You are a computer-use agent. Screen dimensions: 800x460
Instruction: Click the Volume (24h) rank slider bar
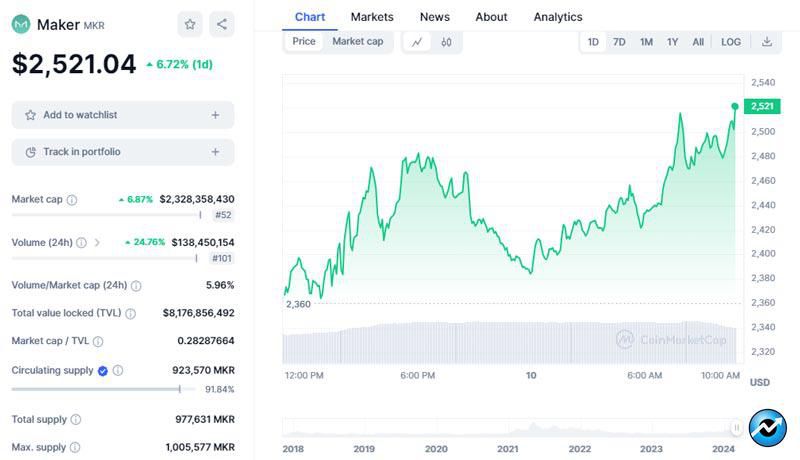(x=105, y=258)
